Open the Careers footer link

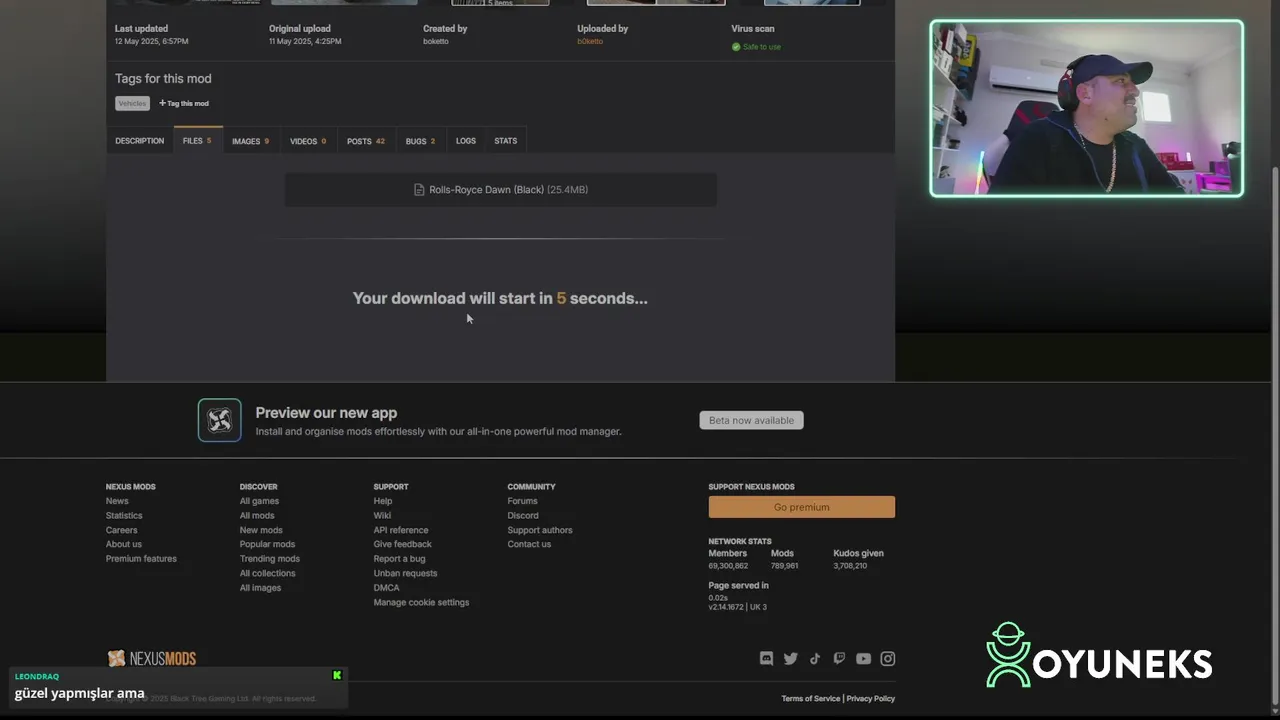(122, 530)
